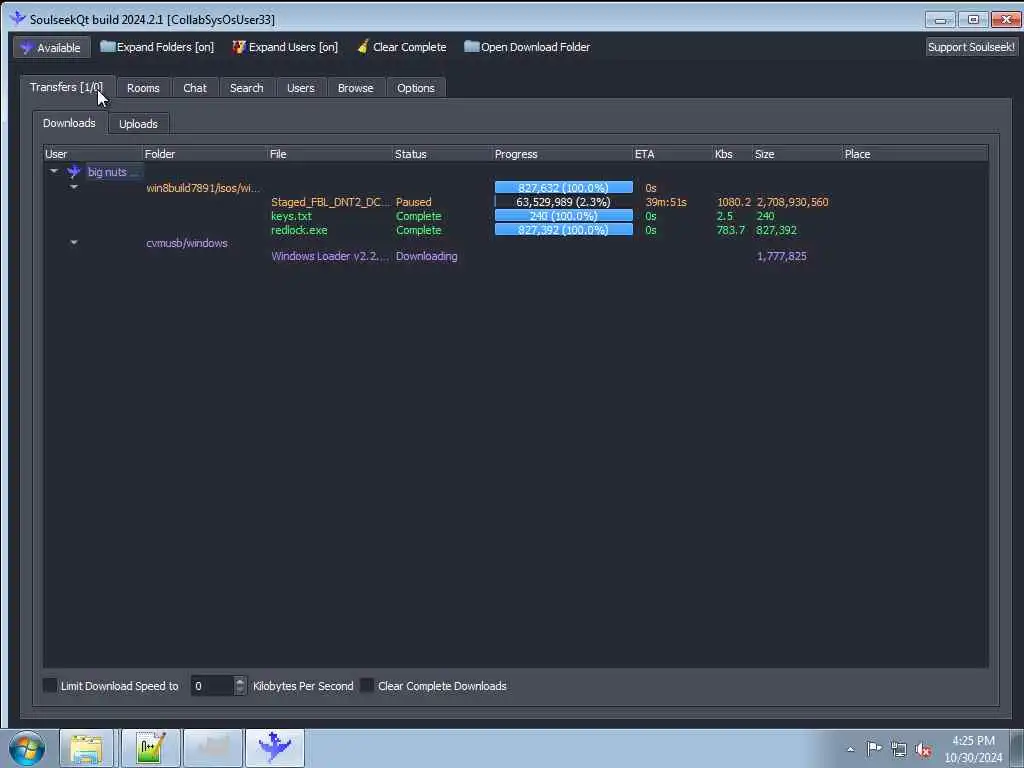Click the Action Center flag icon
The image size is (1024, 768).
[874, 749]
